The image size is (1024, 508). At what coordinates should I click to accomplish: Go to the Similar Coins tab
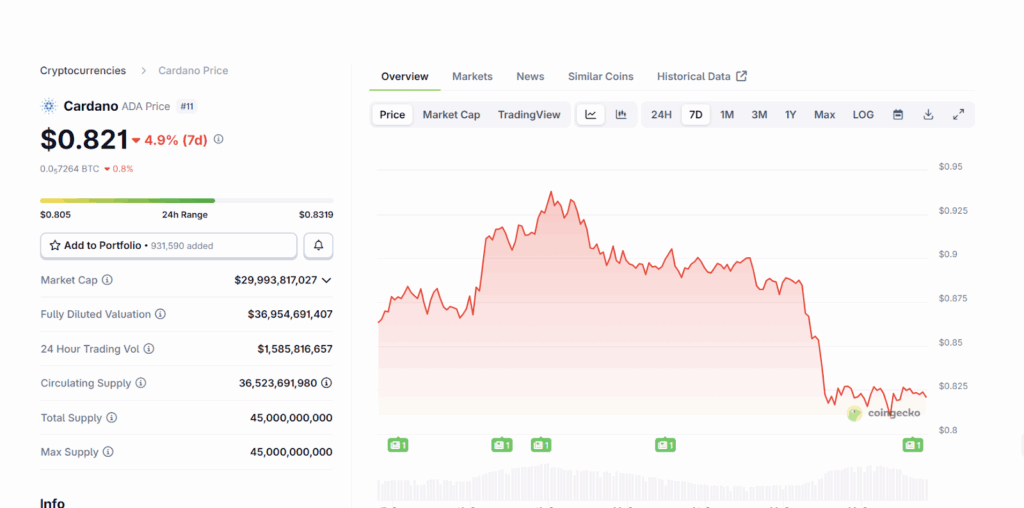pyautogui.click(x=600, y=77)
